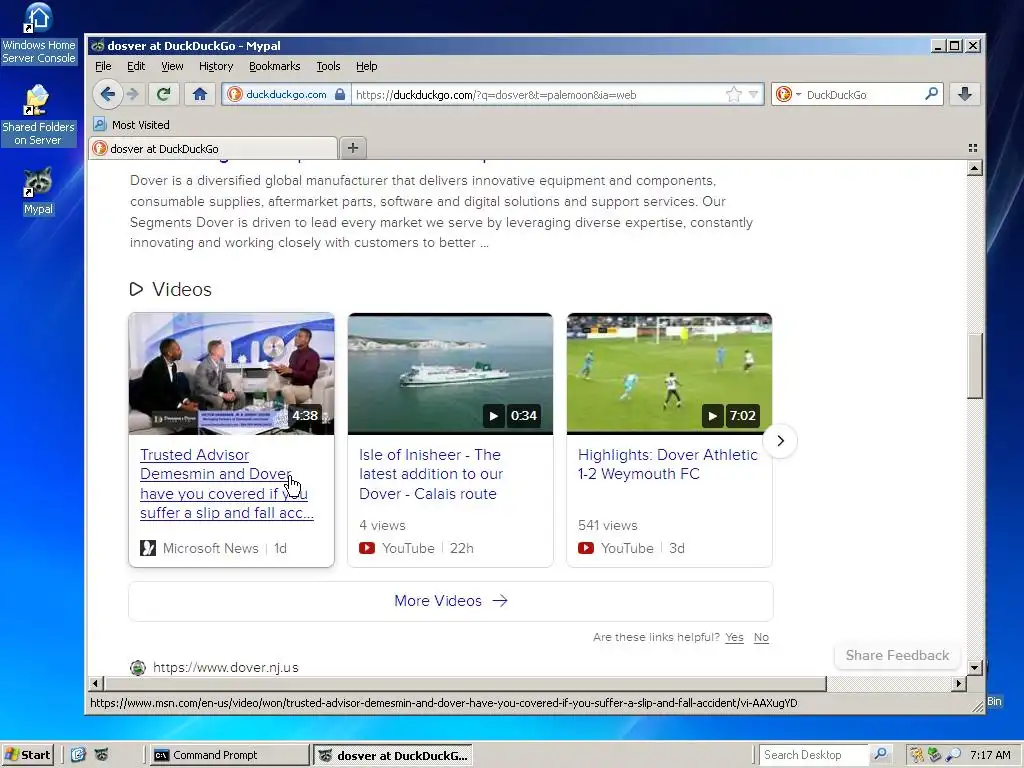
Task: Open the History menu
Action: tap(216, 66)
